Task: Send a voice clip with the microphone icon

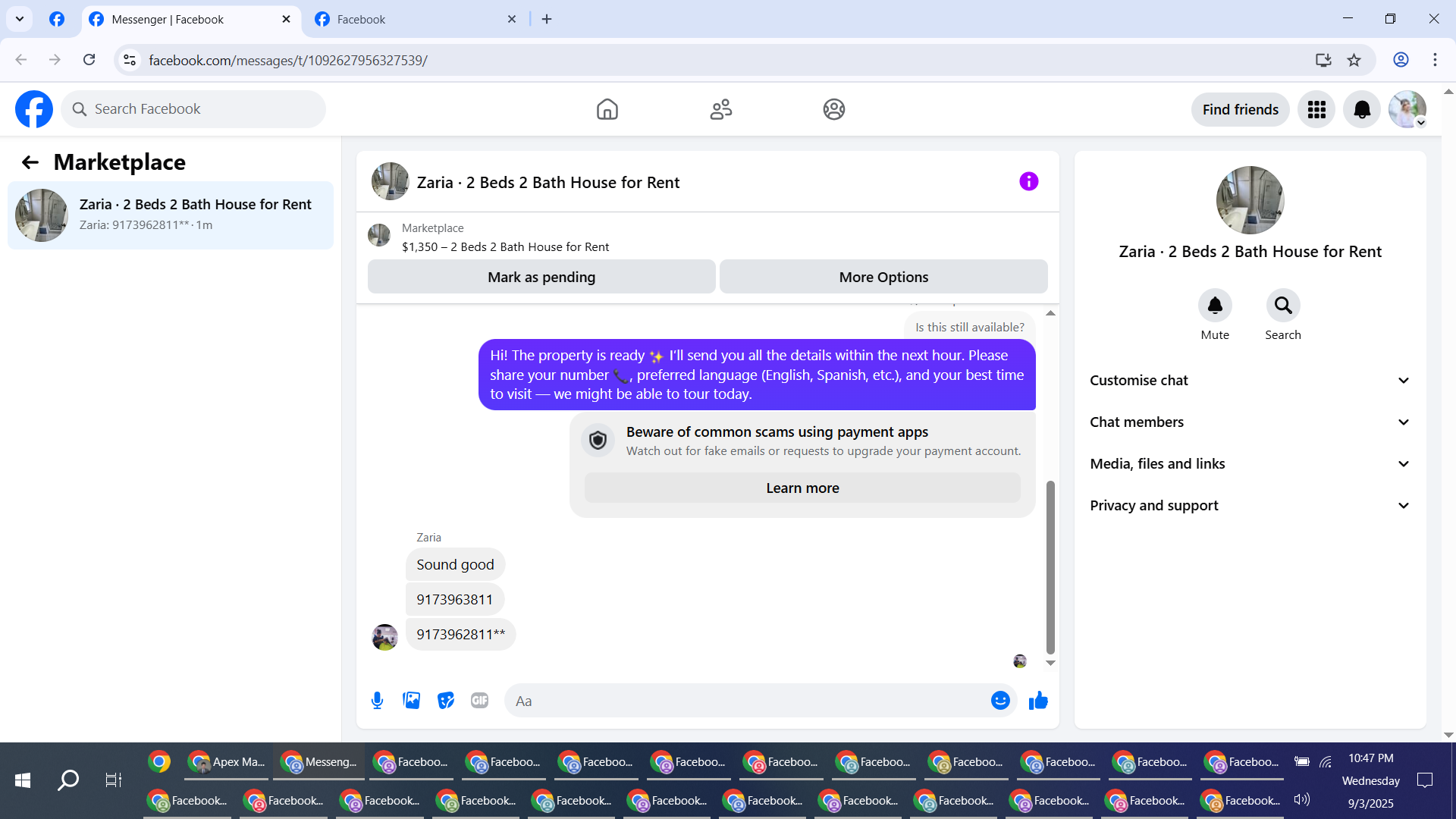Action: [x=377, y=701]
